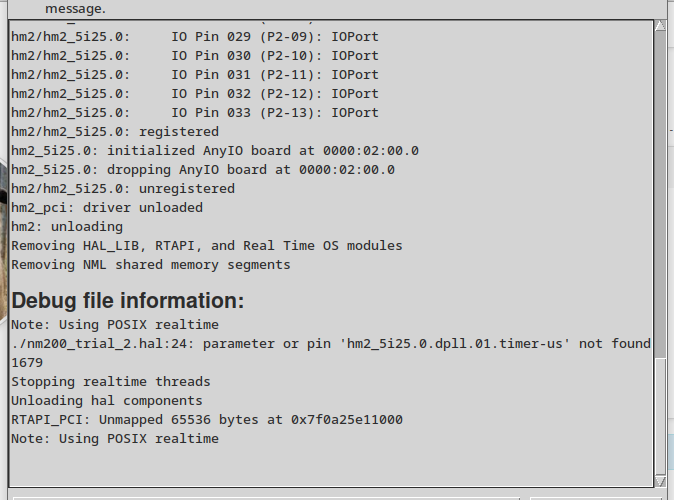The width and height of the screenshot is (674, 500).
Task: Click the 'Debug file information:' heading
Action: point(128,301)
